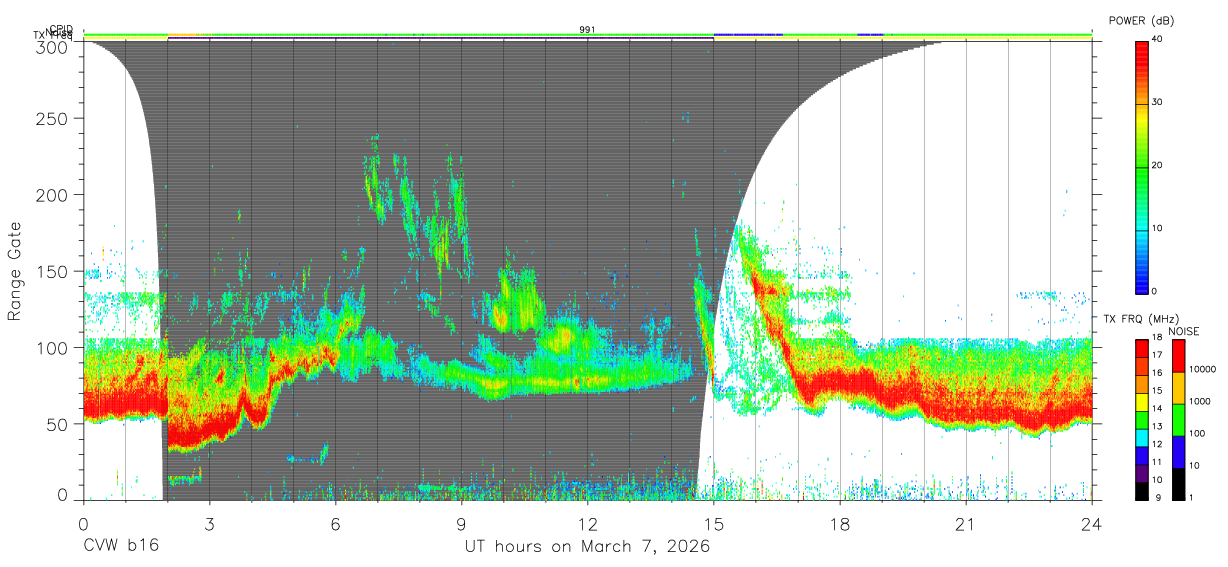Image resolution: width=1228 pixels, height=567 pixels.
Task: Click the 20 value on POWER scale
Action: point(1157,166)
